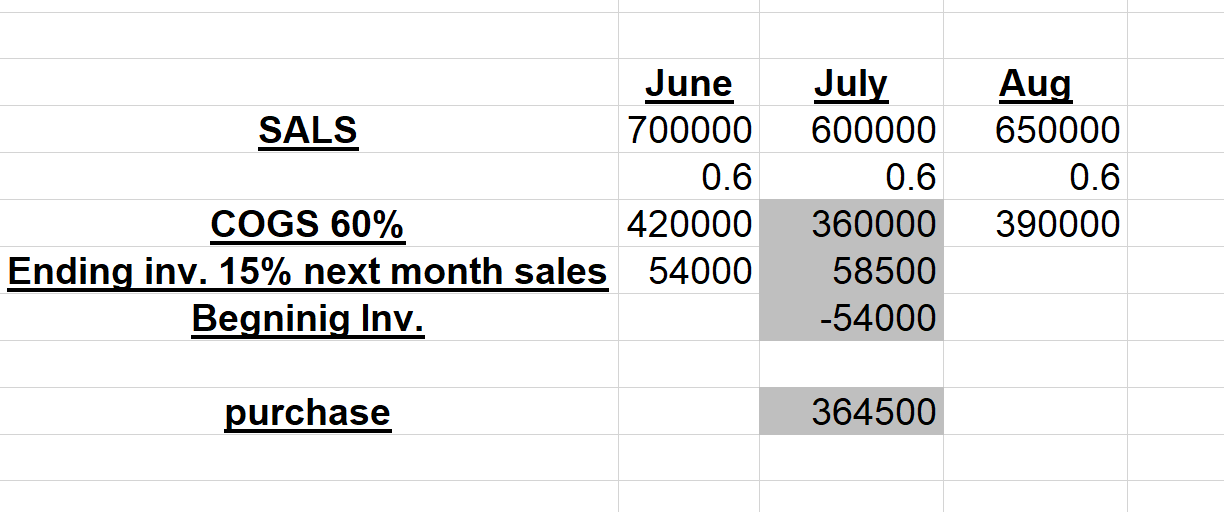Screen dimensions: 1224x512
Task: Click the SALS row label
Action: tap(308, 130)
